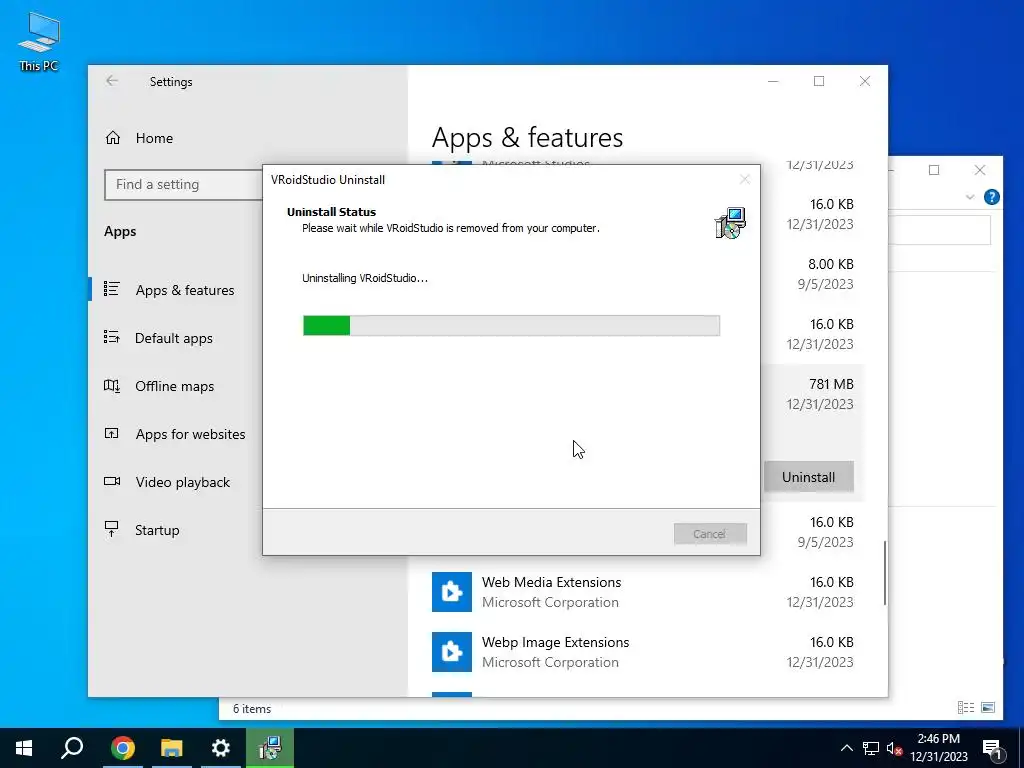Switch to Settings gear in taskbar
The height and width of the screenshot is (768, 1024).
[221, 748]
